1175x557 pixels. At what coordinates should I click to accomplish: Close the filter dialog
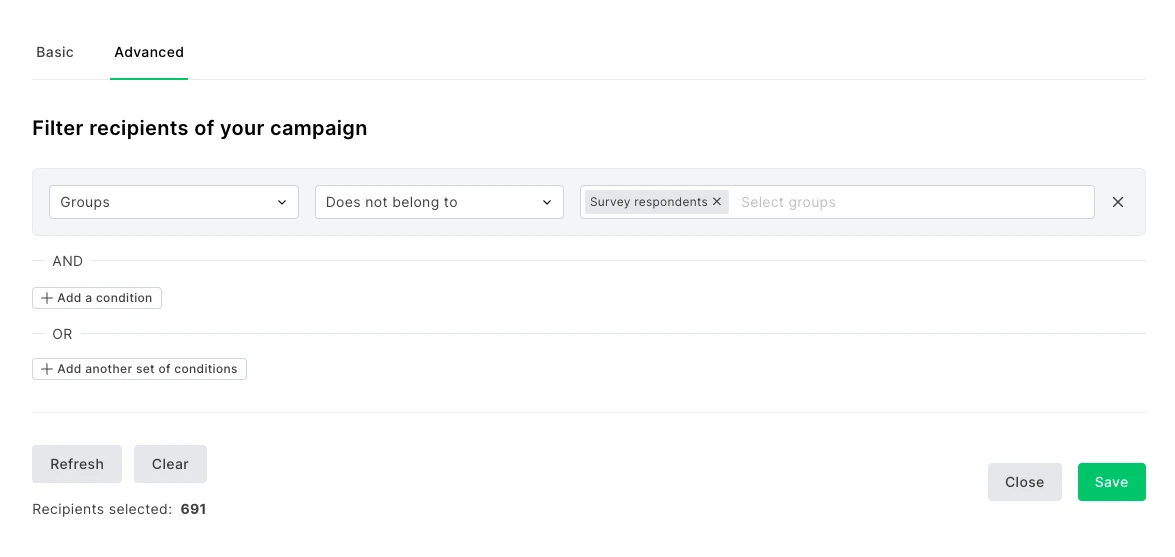point(1024,482)
